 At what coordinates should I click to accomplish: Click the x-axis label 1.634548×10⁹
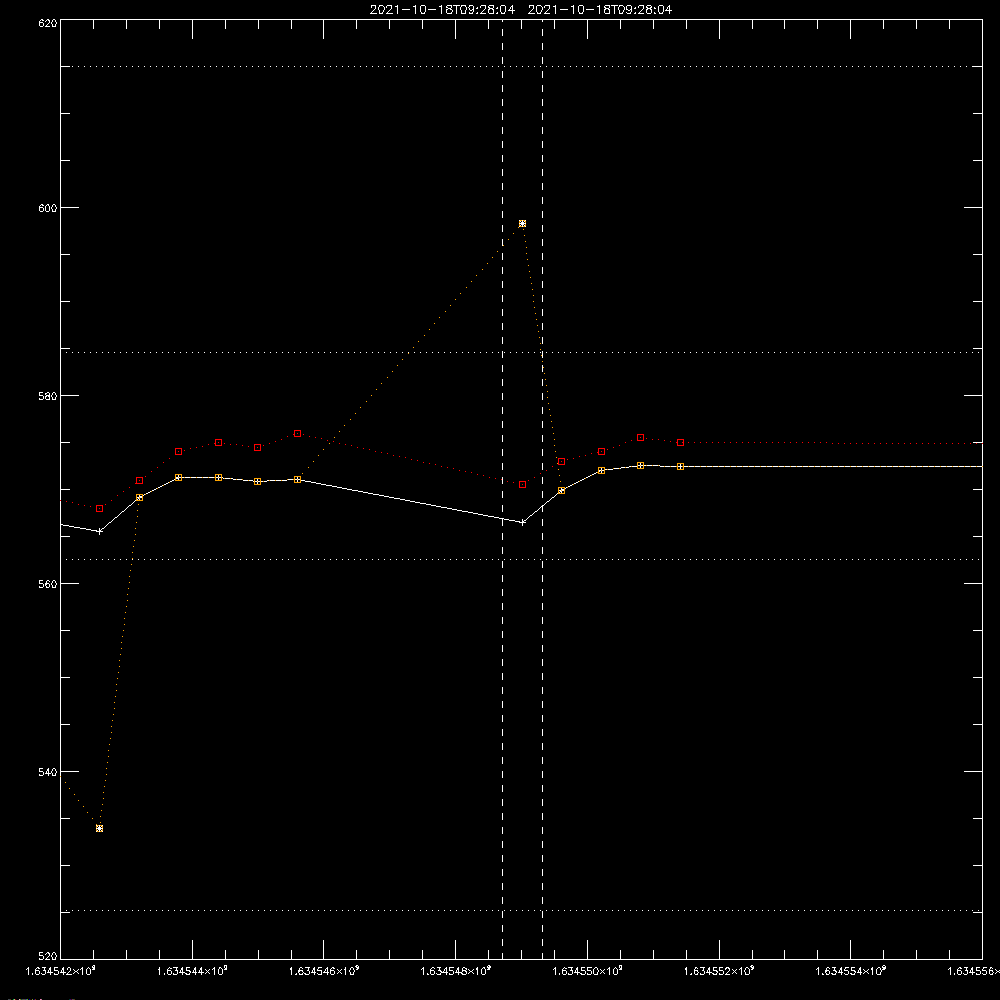457,971
